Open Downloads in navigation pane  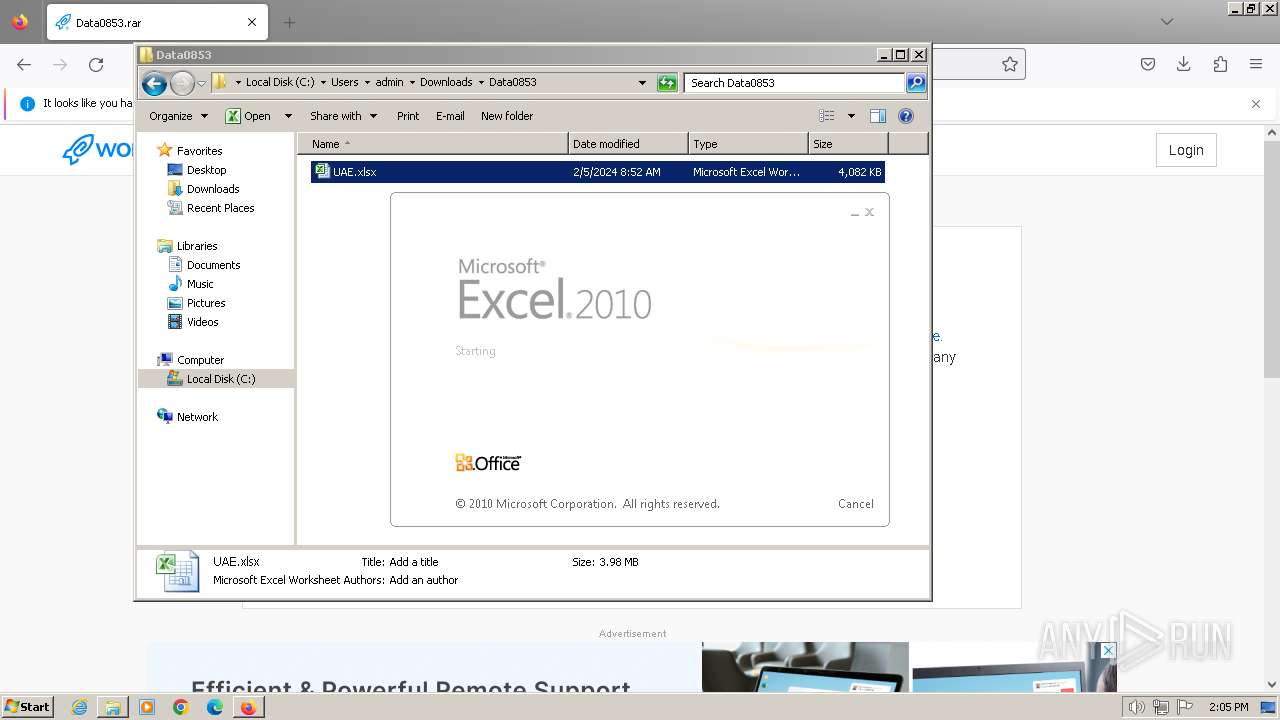213,189
